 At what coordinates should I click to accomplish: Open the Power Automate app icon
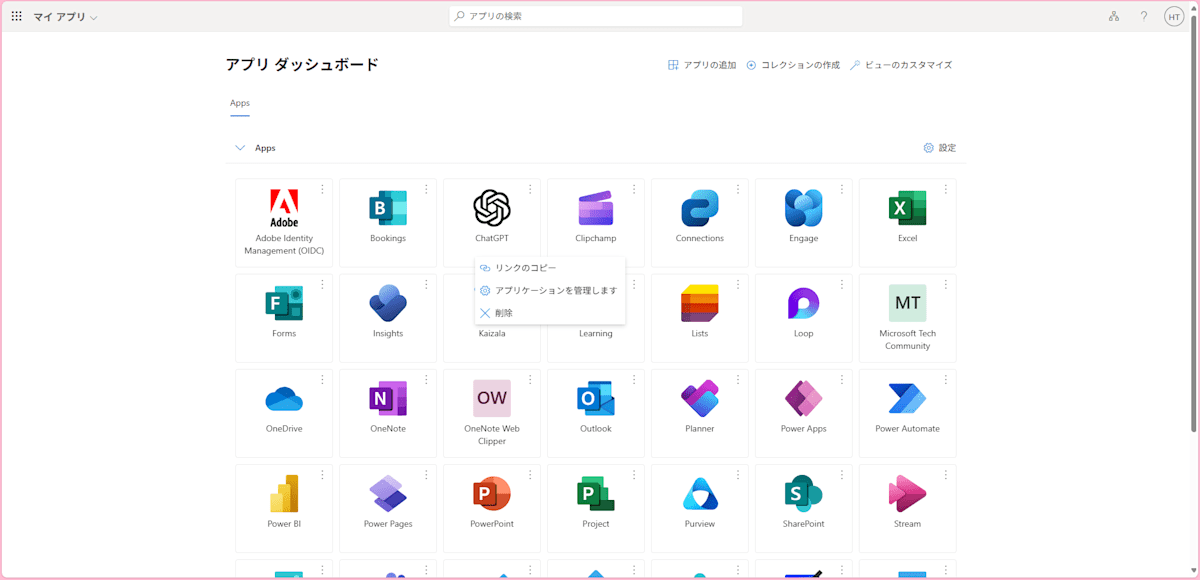[907, 398]
